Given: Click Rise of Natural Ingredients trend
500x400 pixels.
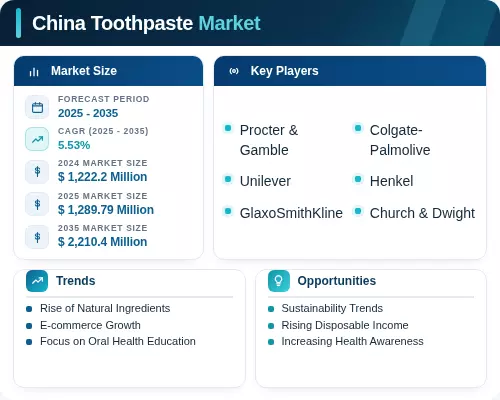Looking at the screenshot, I should 105,308.
